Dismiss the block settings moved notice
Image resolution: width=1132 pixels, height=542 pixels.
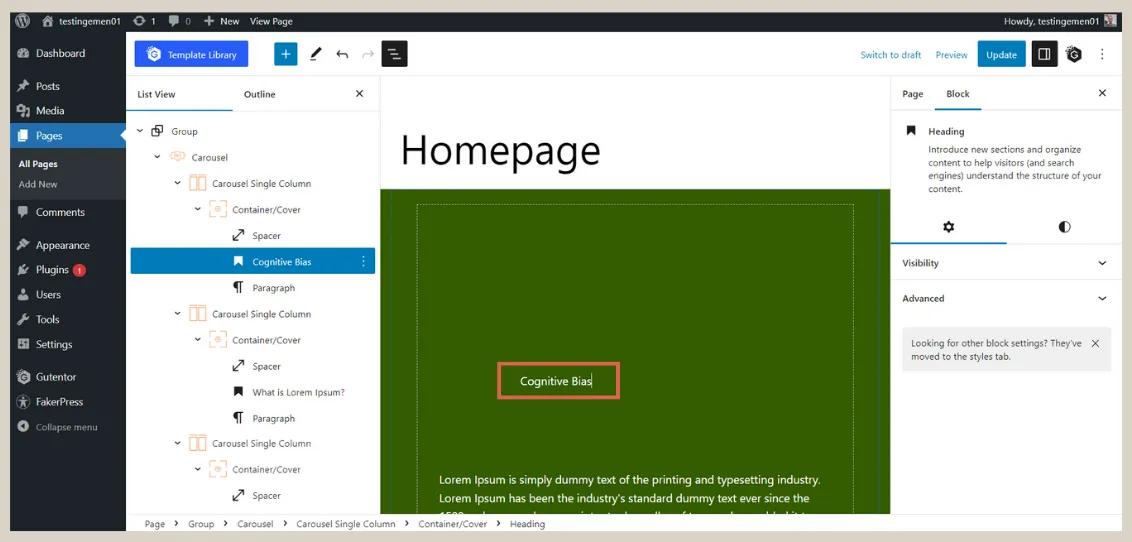point(1095,344)
